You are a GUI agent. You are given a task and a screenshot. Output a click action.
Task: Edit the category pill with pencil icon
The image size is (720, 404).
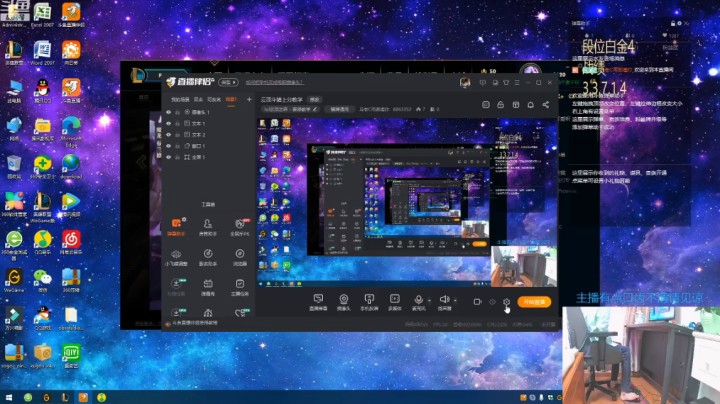tap(290, 109)
